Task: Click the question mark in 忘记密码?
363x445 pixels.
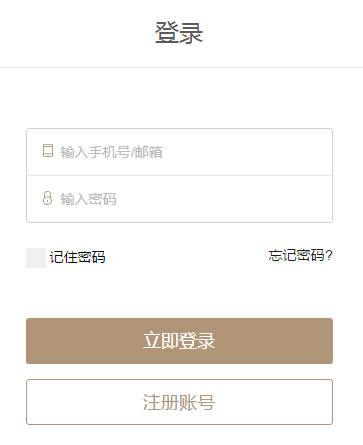Action: point(329,256)
